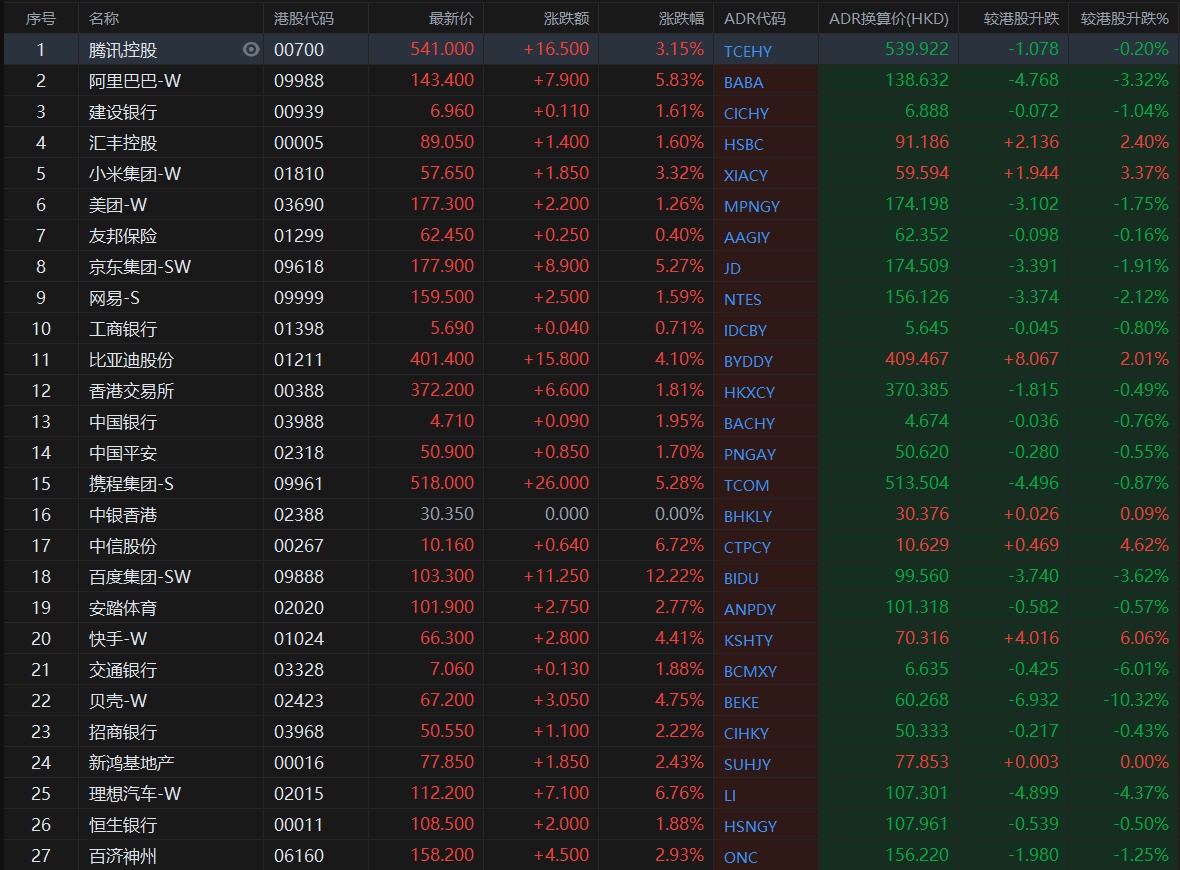Click the eye icon beside 腾讯控股
1180x870 pixels.
click(251, 49)
